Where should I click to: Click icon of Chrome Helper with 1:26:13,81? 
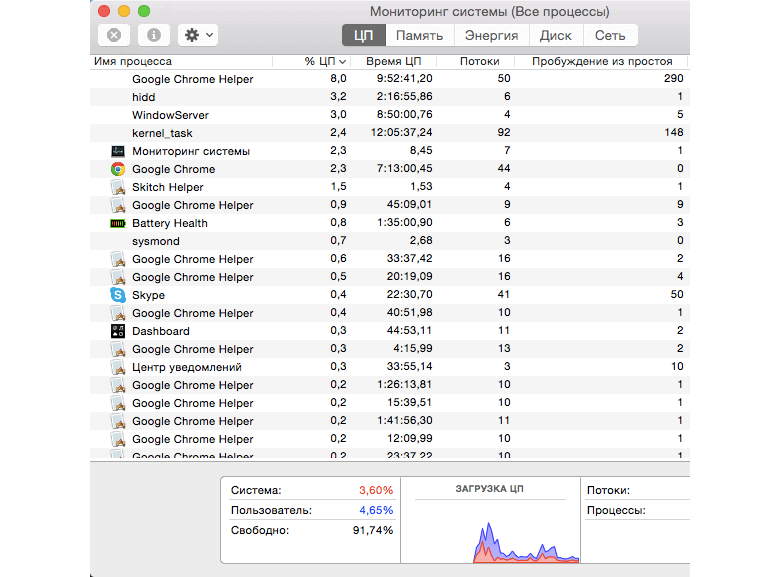point(118,385)
